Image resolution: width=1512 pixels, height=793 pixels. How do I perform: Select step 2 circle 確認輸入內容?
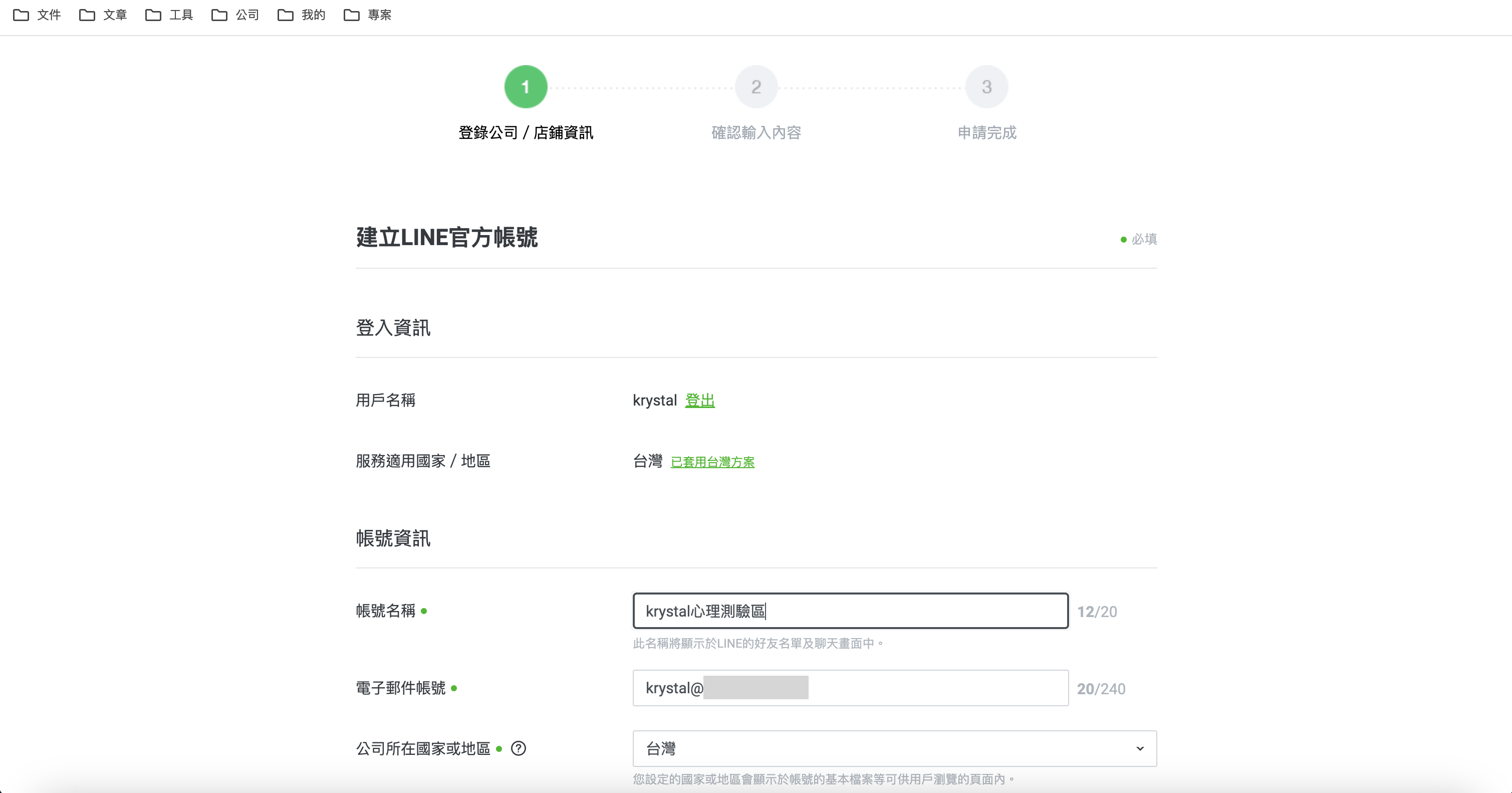[x=756, y=87]
